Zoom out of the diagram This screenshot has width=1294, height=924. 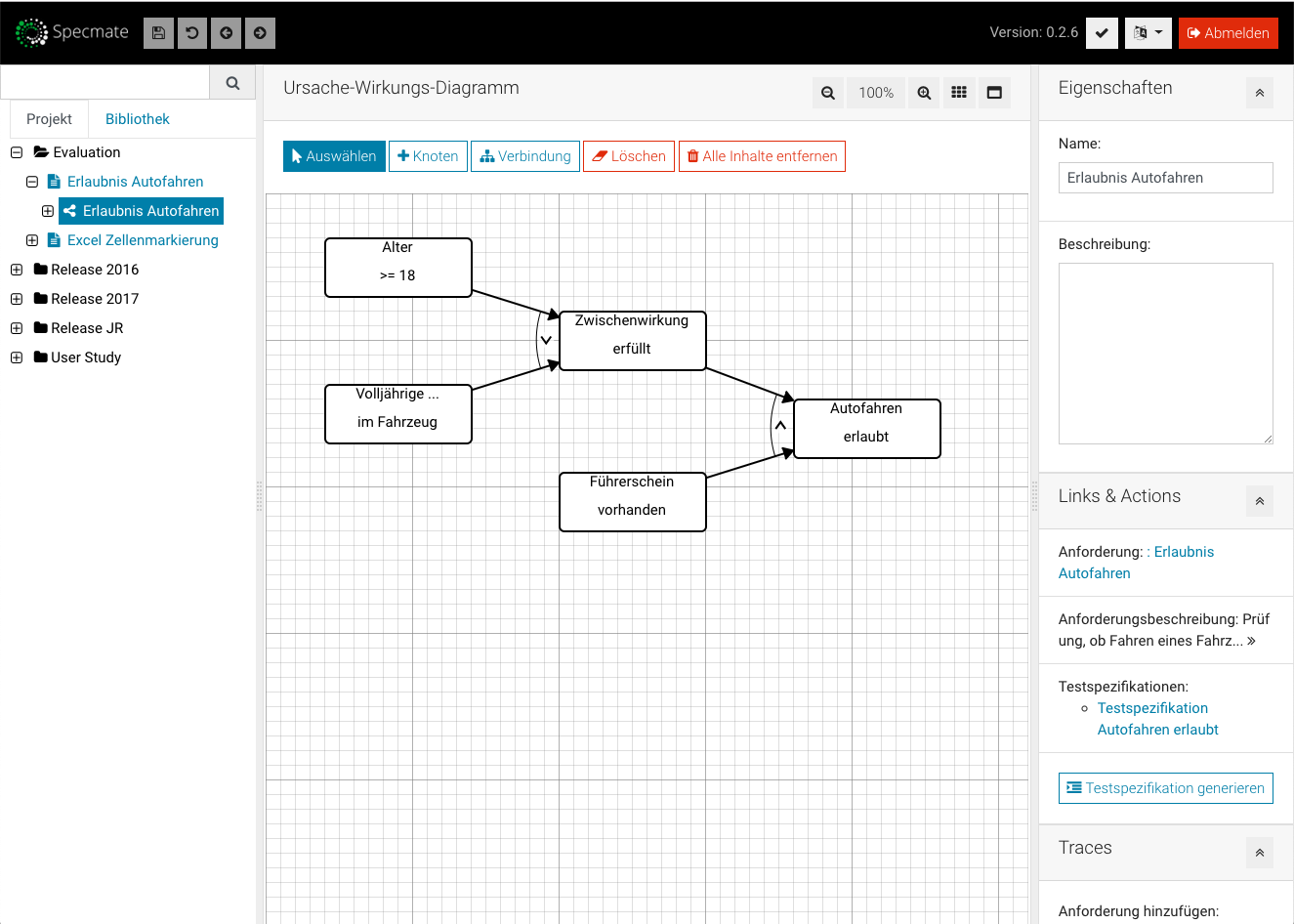[x=828, y=93]
